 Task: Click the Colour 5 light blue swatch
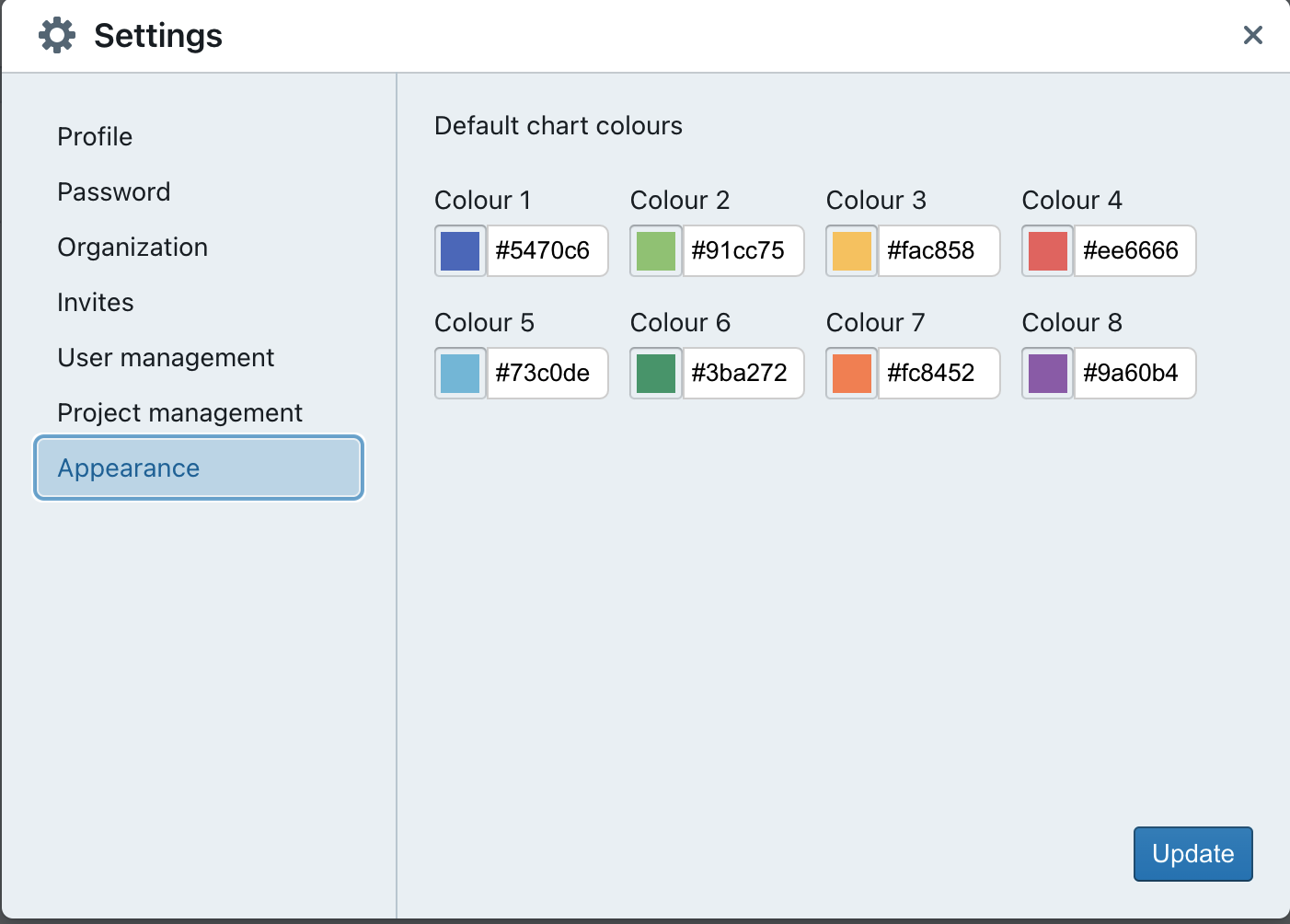pyautogui.click(x=460, y=374)
